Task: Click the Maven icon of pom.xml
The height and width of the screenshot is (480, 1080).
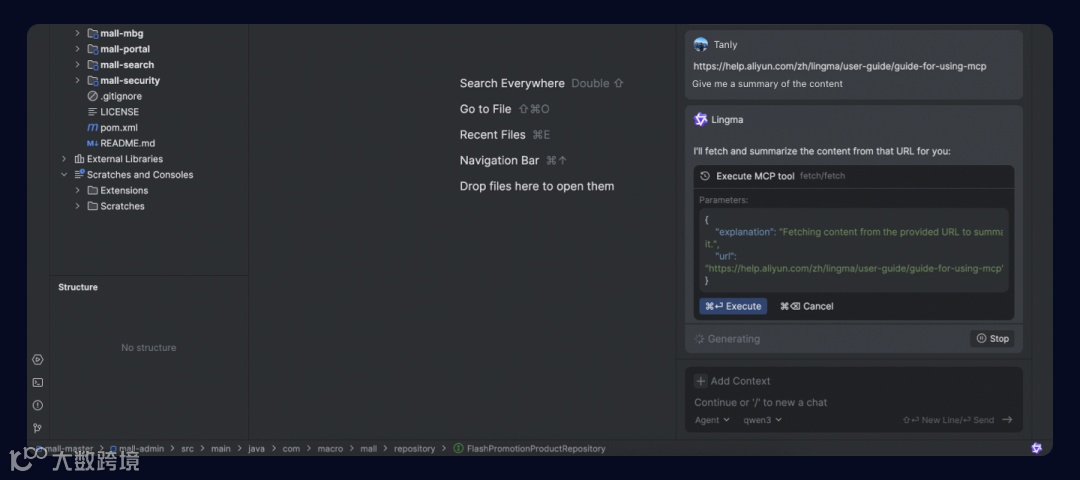Action: point(92,127)
